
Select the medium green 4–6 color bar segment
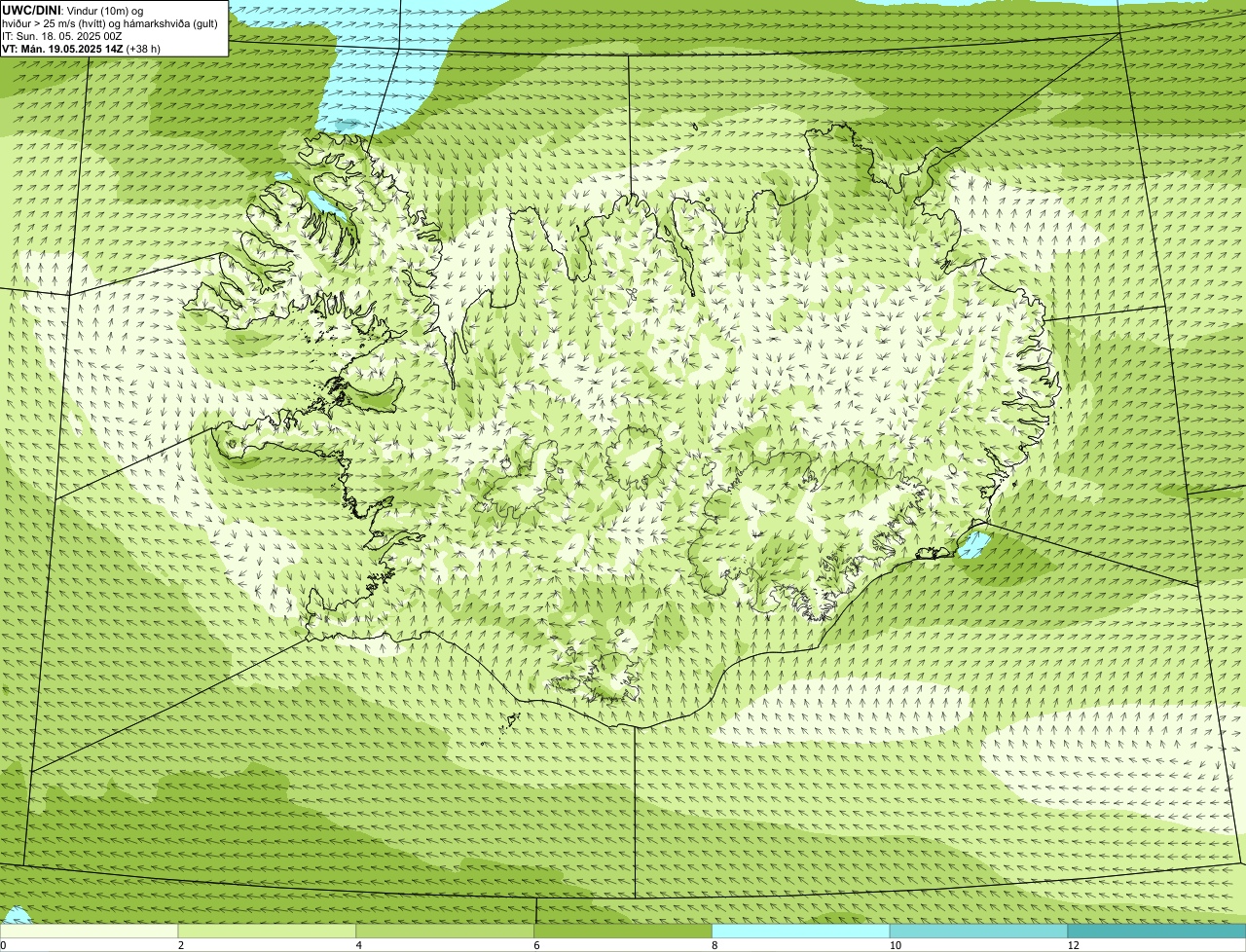pos(445,931)
